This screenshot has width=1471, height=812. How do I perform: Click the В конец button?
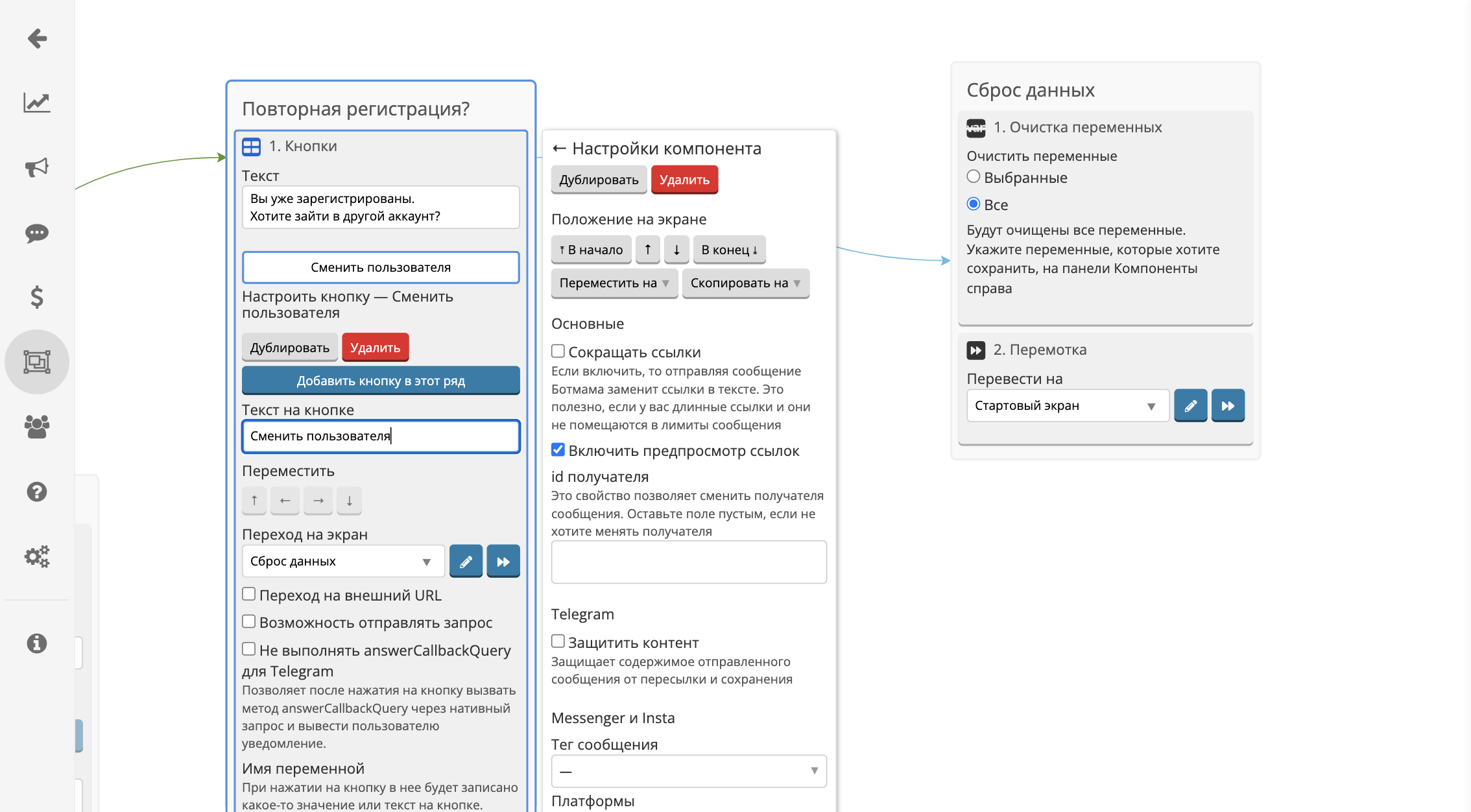(x=729, y=250)
